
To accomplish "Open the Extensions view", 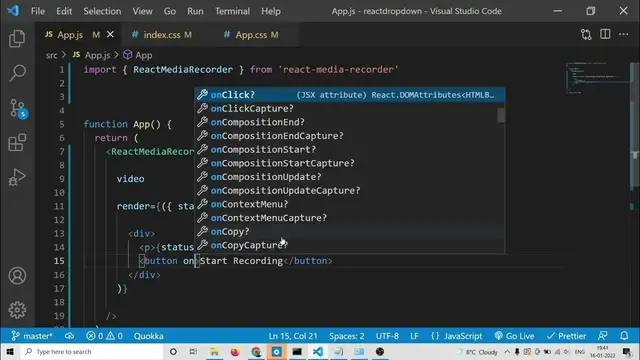I will pos(17,142).
